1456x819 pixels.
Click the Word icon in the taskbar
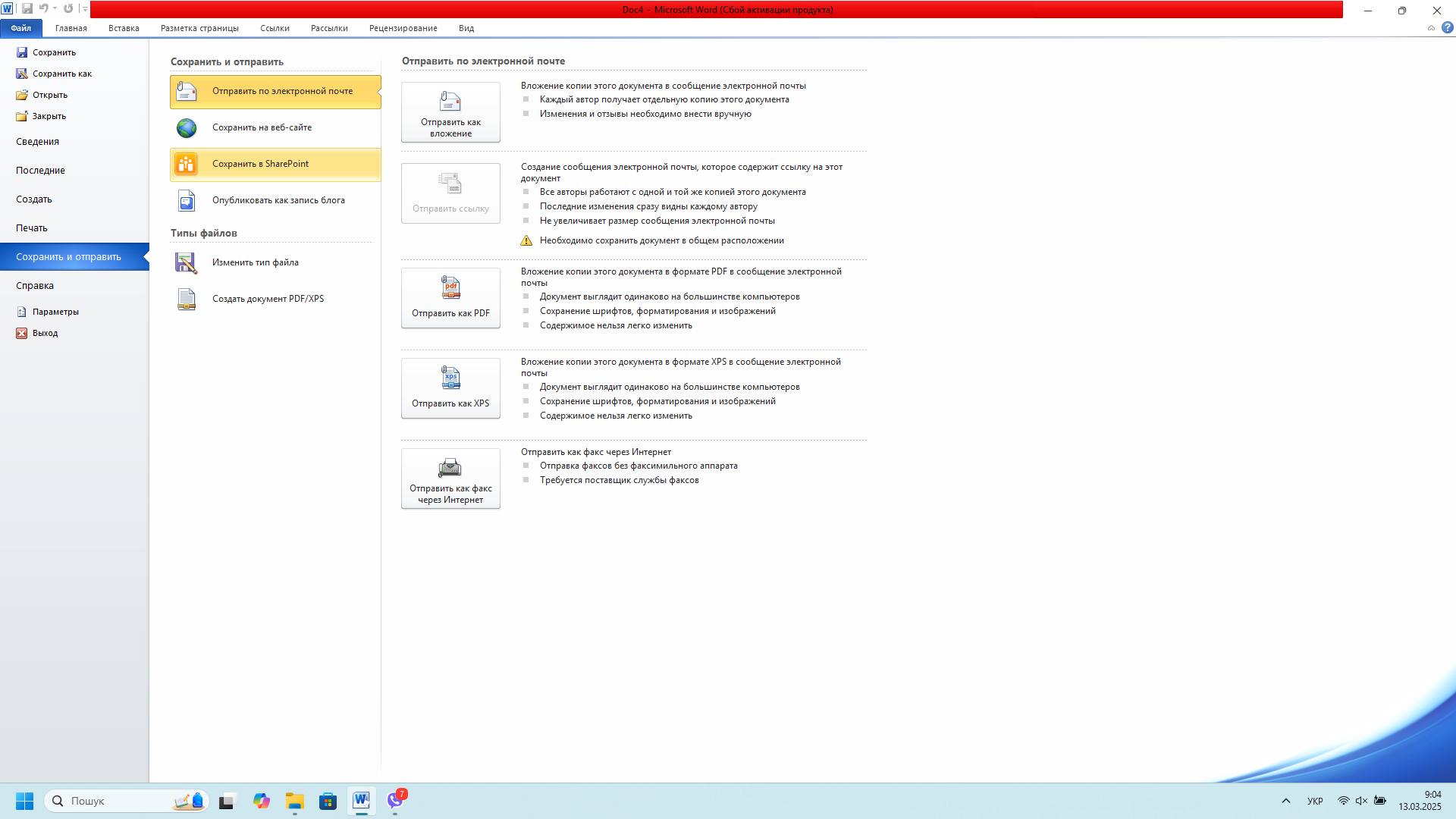point(362,801)
